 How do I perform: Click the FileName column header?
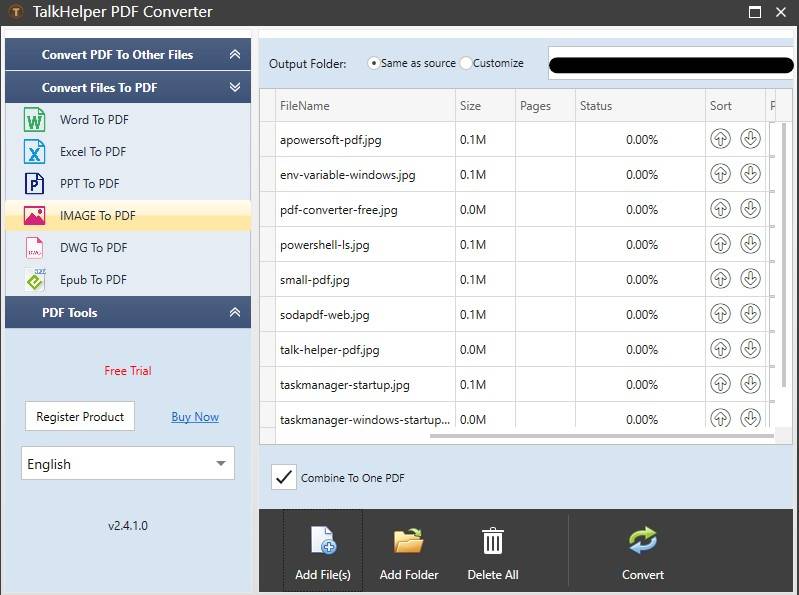tap(365, 106)
